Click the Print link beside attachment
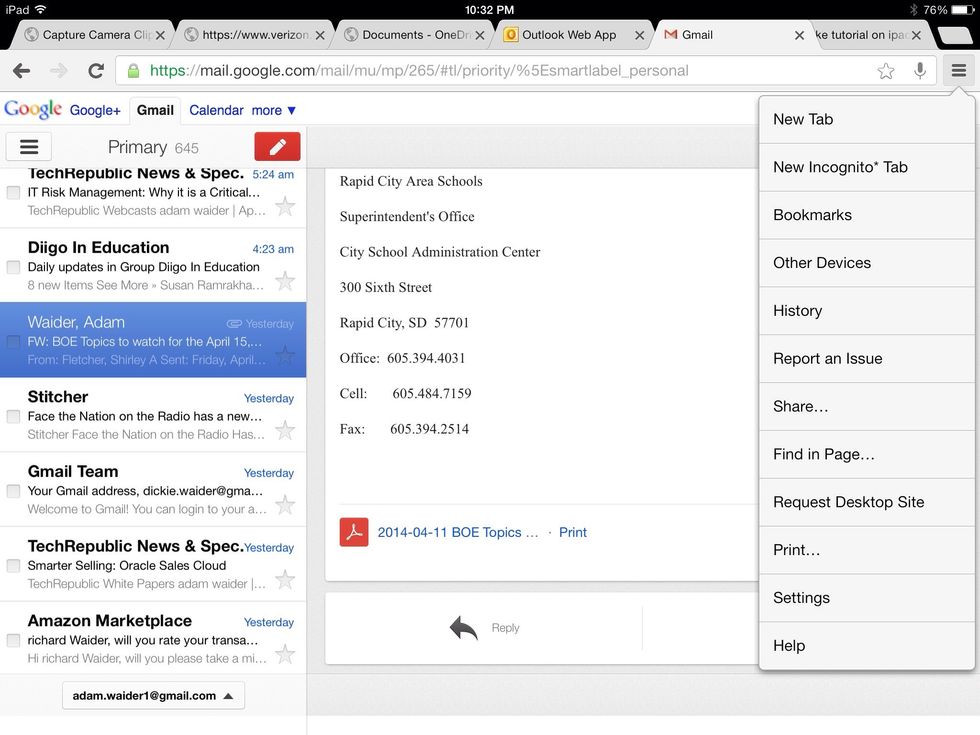 coord(573,532)
